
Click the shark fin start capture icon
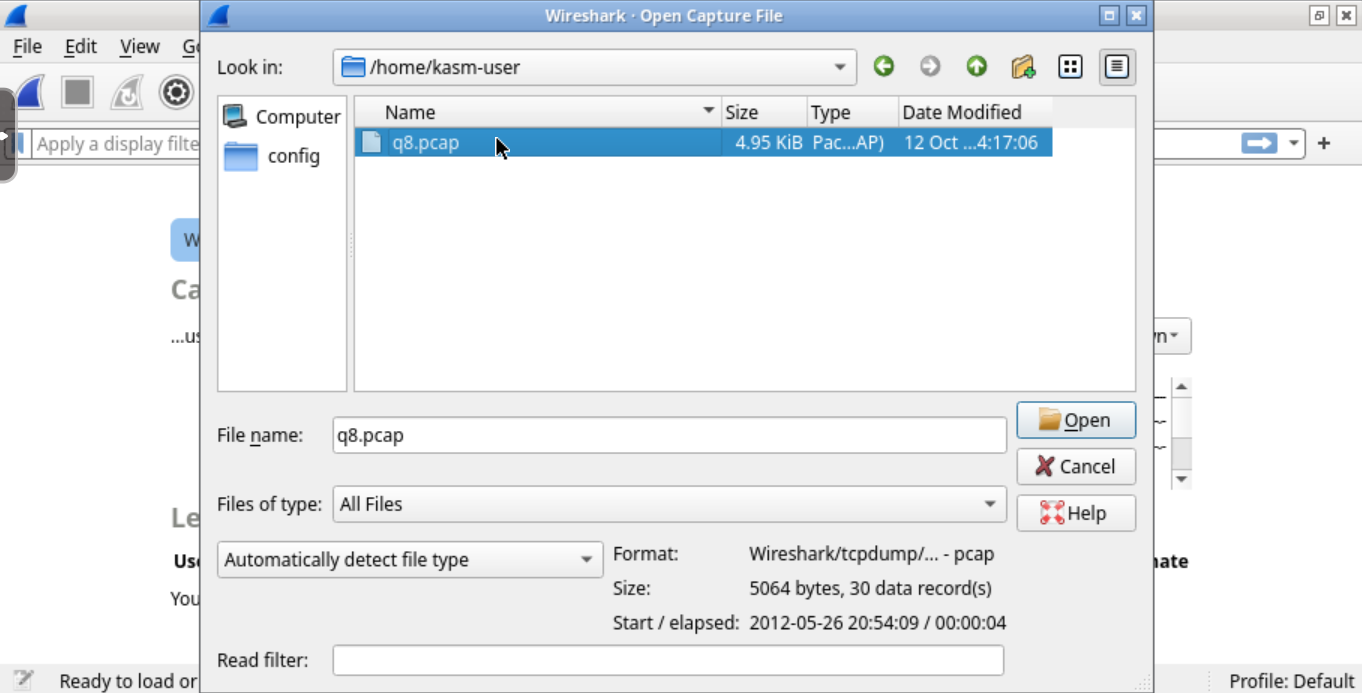(x=30, y=93)
